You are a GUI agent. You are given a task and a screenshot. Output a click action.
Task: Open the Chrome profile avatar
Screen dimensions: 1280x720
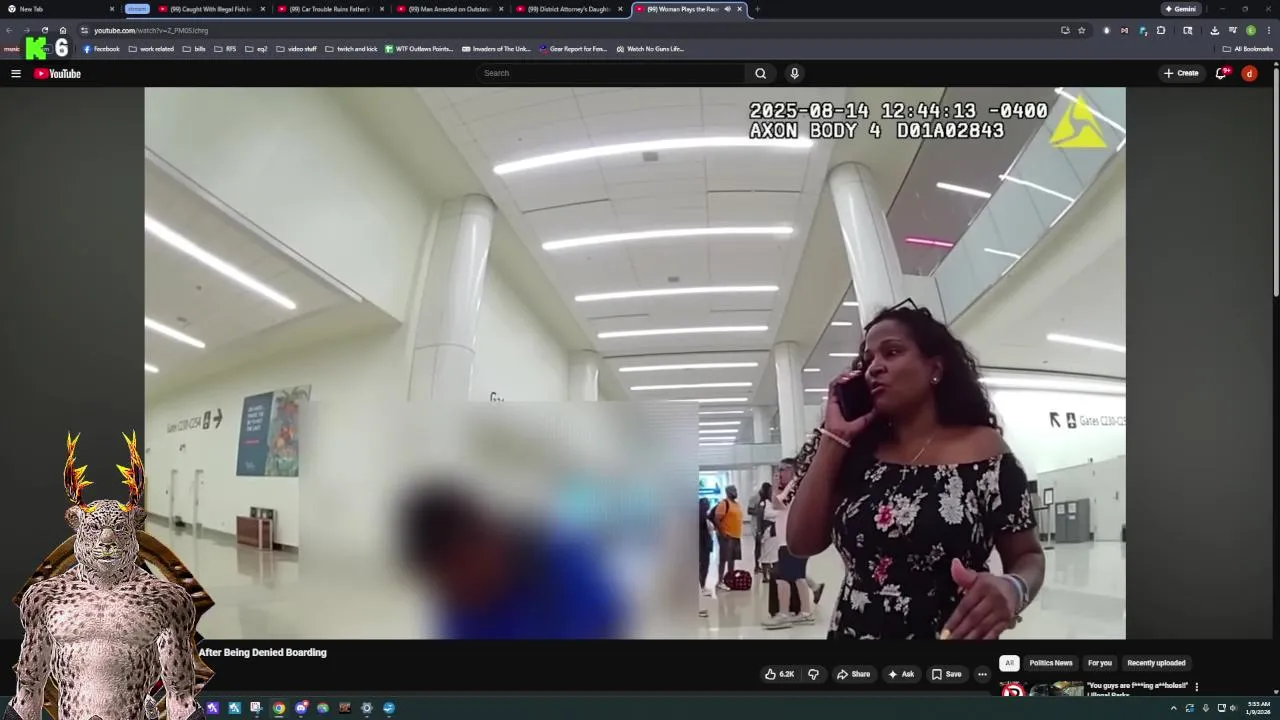click(x=1250, y=30)
